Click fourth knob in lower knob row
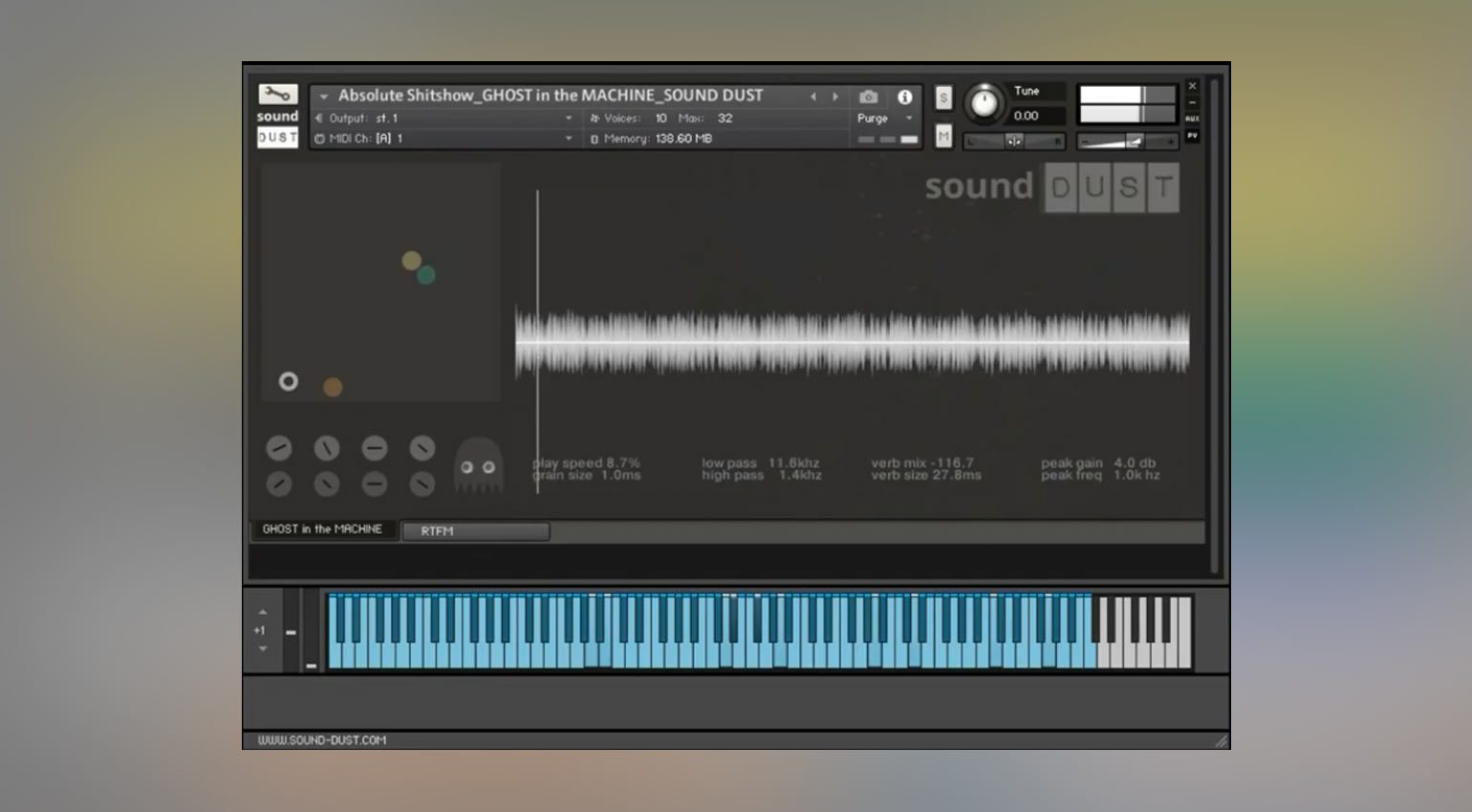This screenshot has height=812, width=1472. point(422,484)
